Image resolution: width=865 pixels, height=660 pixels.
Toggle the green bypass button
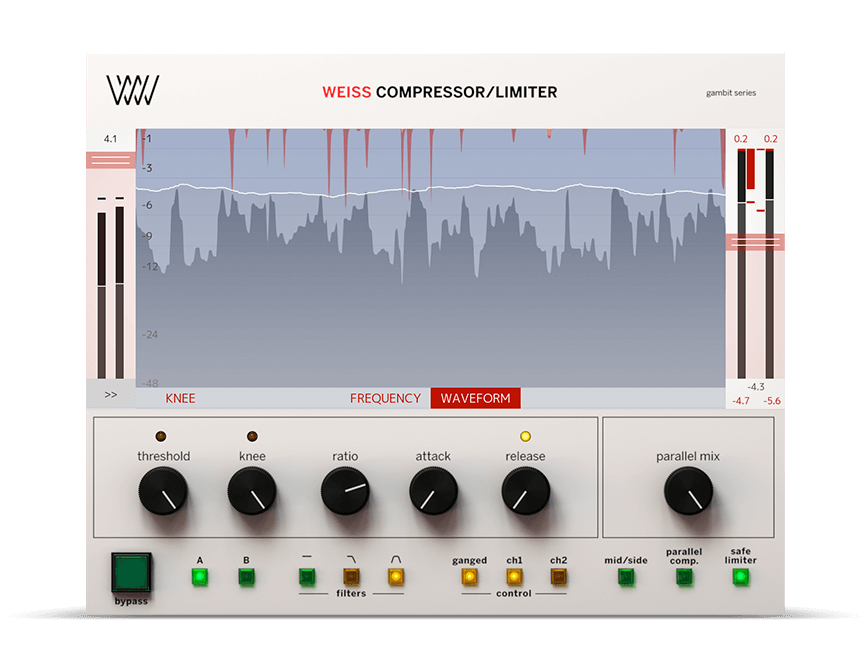point(131,573)
